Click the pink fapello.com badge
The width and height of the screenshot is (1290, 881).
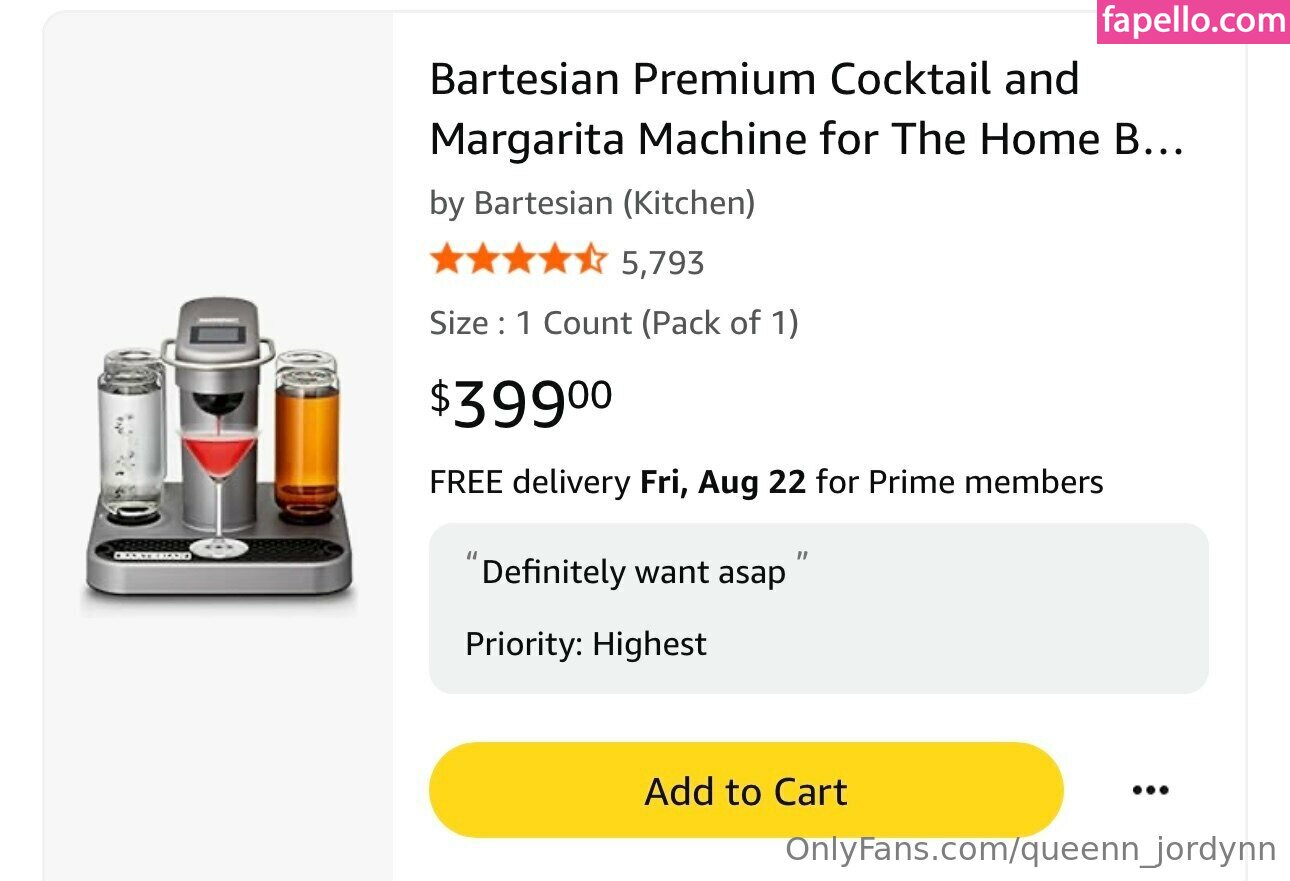pyautogui.click(x=1193, y=21)
